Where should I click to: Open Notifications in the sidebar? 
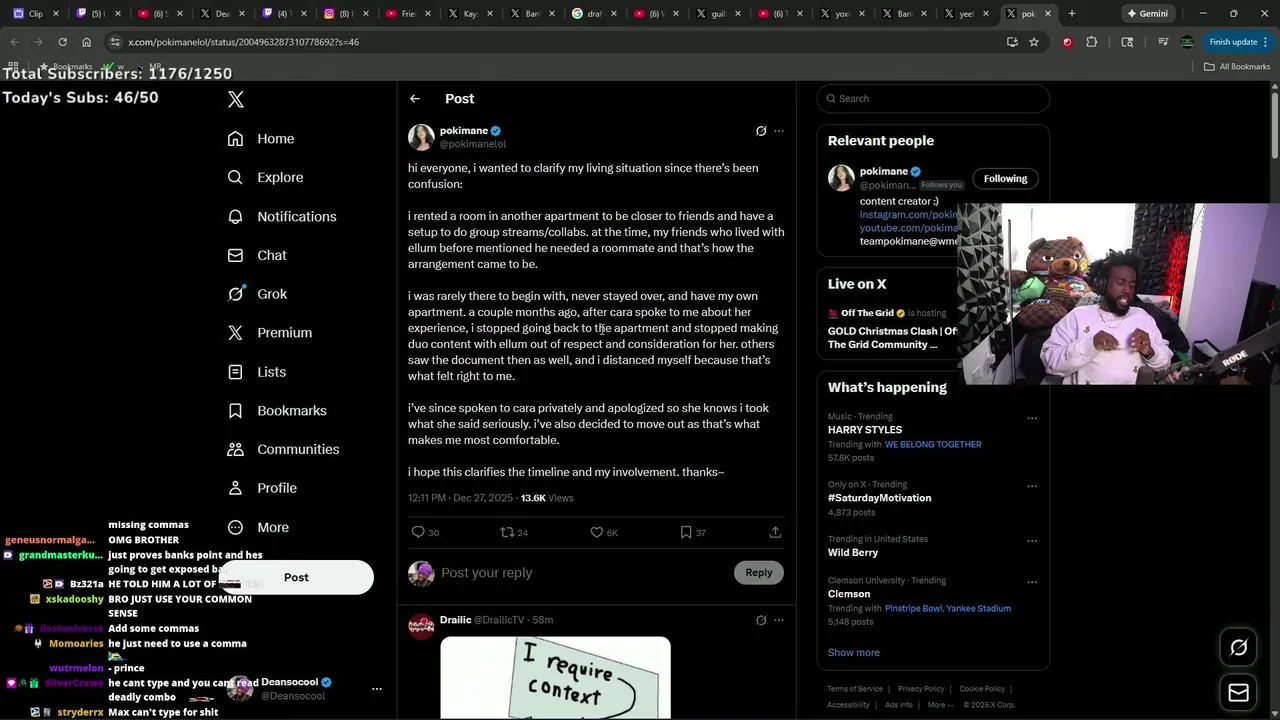tap(282, 216)
